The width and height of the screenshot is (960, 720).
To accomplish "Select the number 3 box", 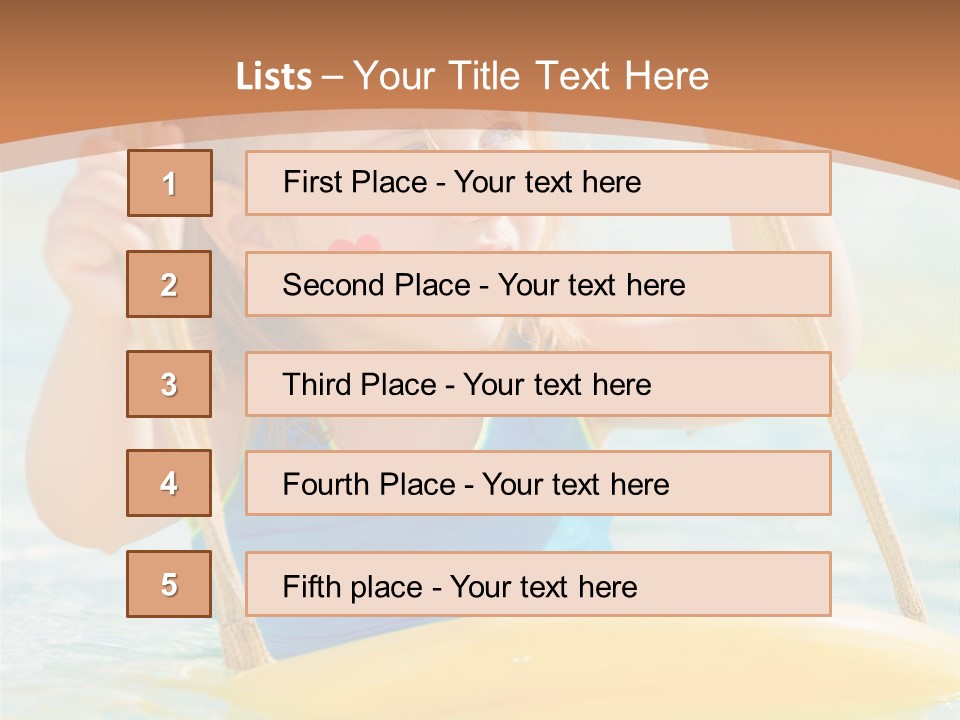I will click(x=169, y=384).
